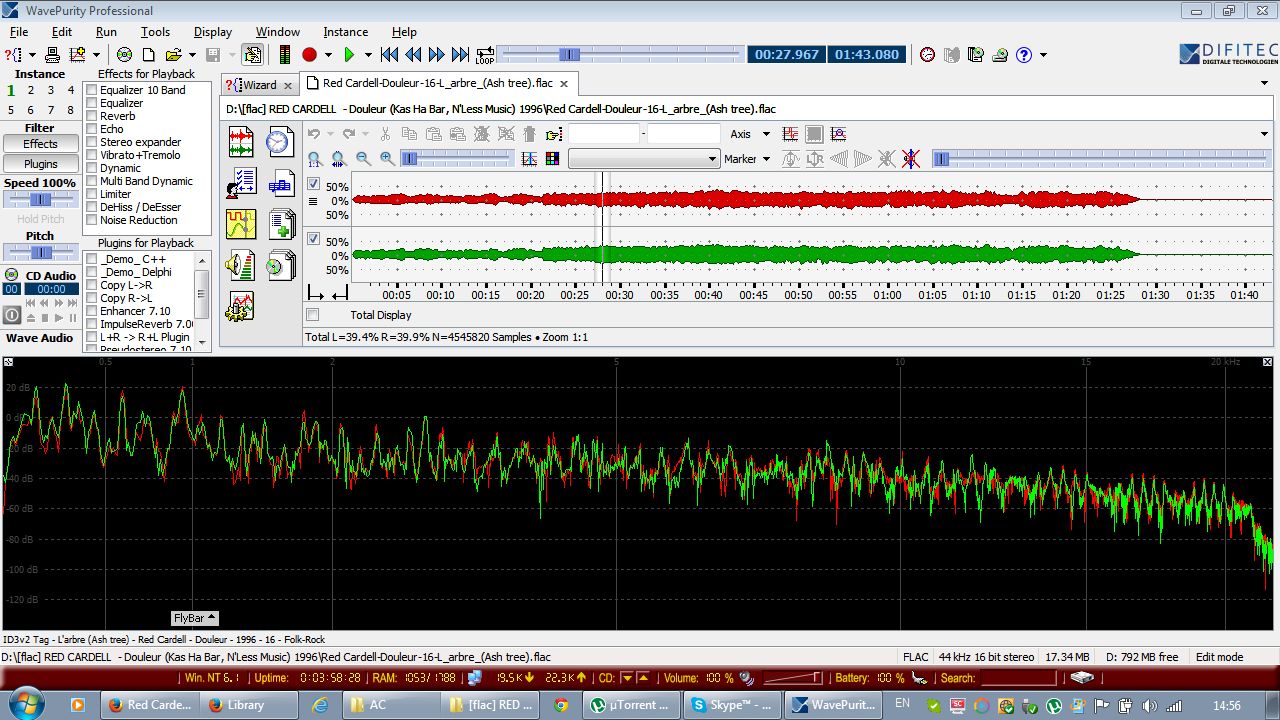The image size is (1280, 720).
Task: Enable the Equalizer 10 Band effect checkbox
Action: pos(92,90)
